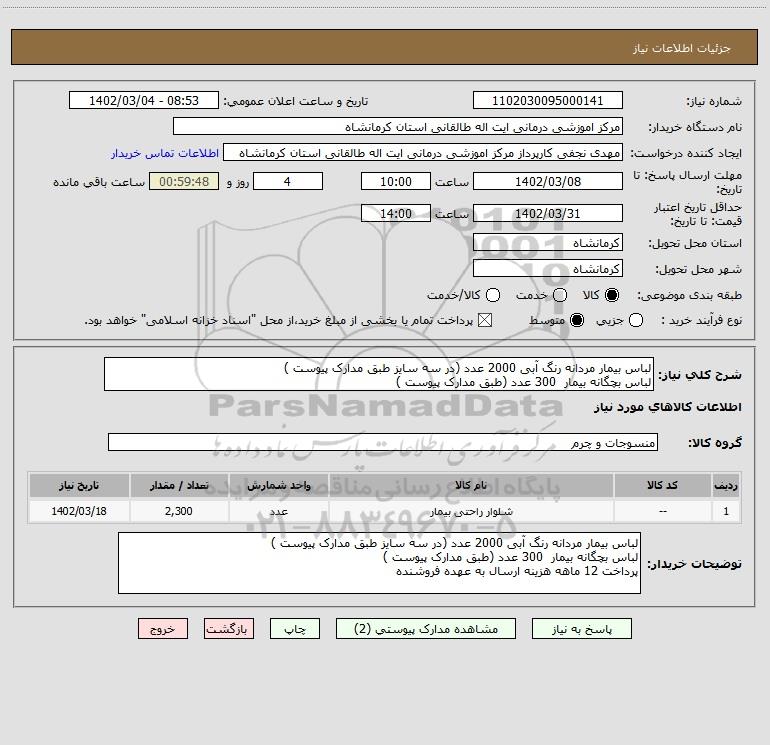Screen dimensions: 770x745
Task: Click the validity hour field 14:00
Action: pos(396,213)
